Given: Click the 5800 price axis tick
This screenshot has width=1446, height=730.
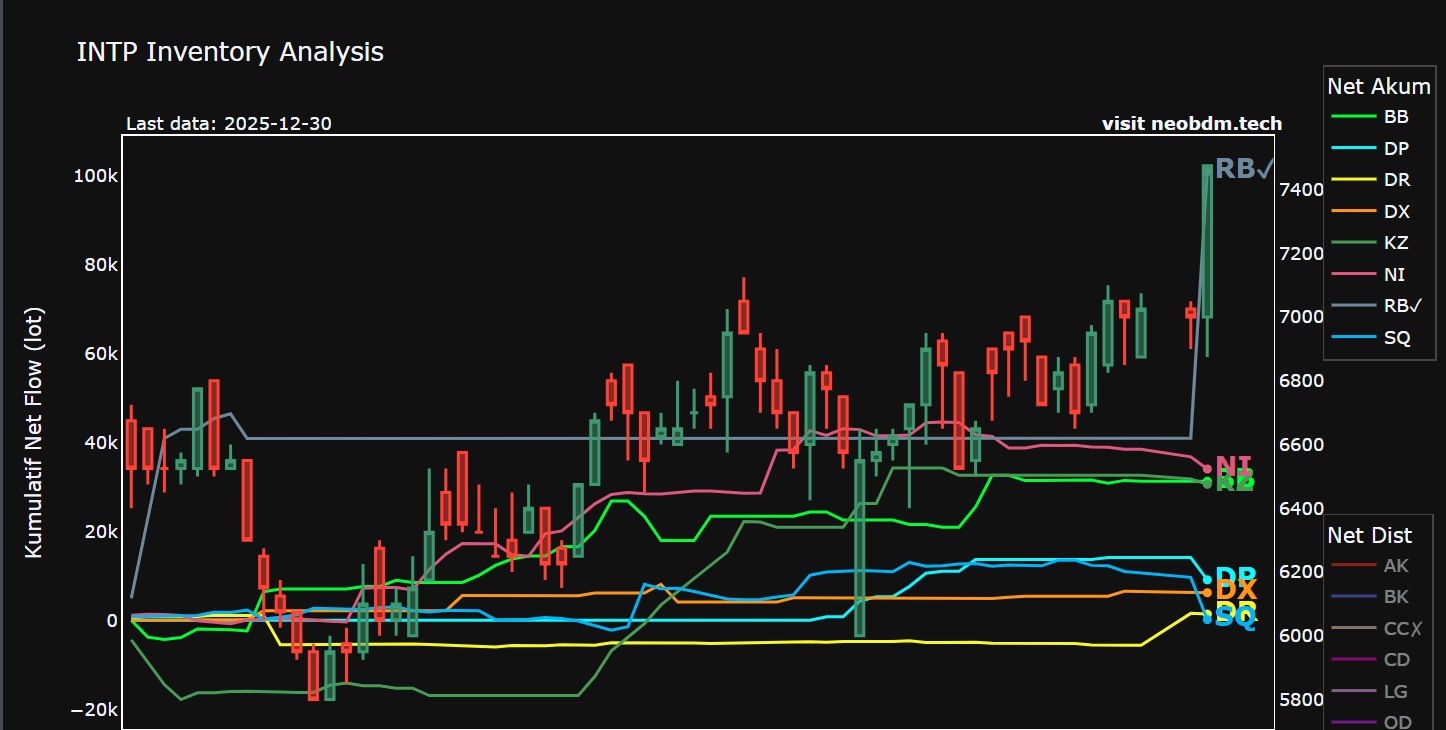Looking at the screenshot, I should [x=1302, y=700].
